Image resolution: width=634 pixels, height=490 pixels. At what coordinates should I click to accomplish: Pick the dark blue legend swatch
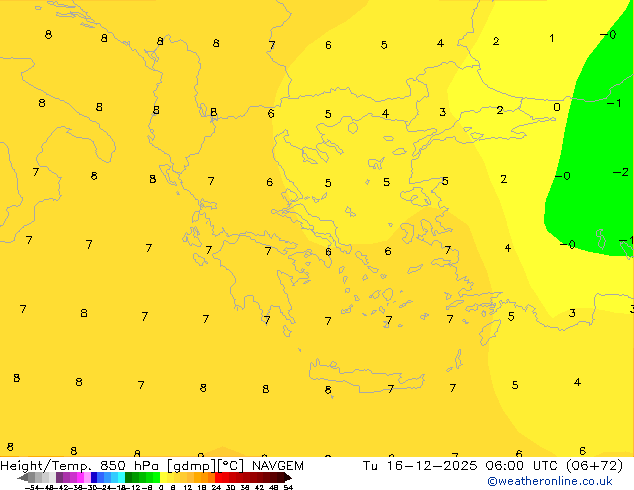coord(94,477)
